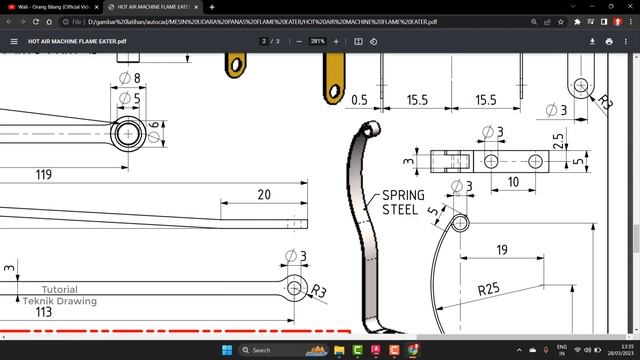Viewport: 640px width, 360px height.
Task: Go back in browser history
Action: tap(9, 22)
